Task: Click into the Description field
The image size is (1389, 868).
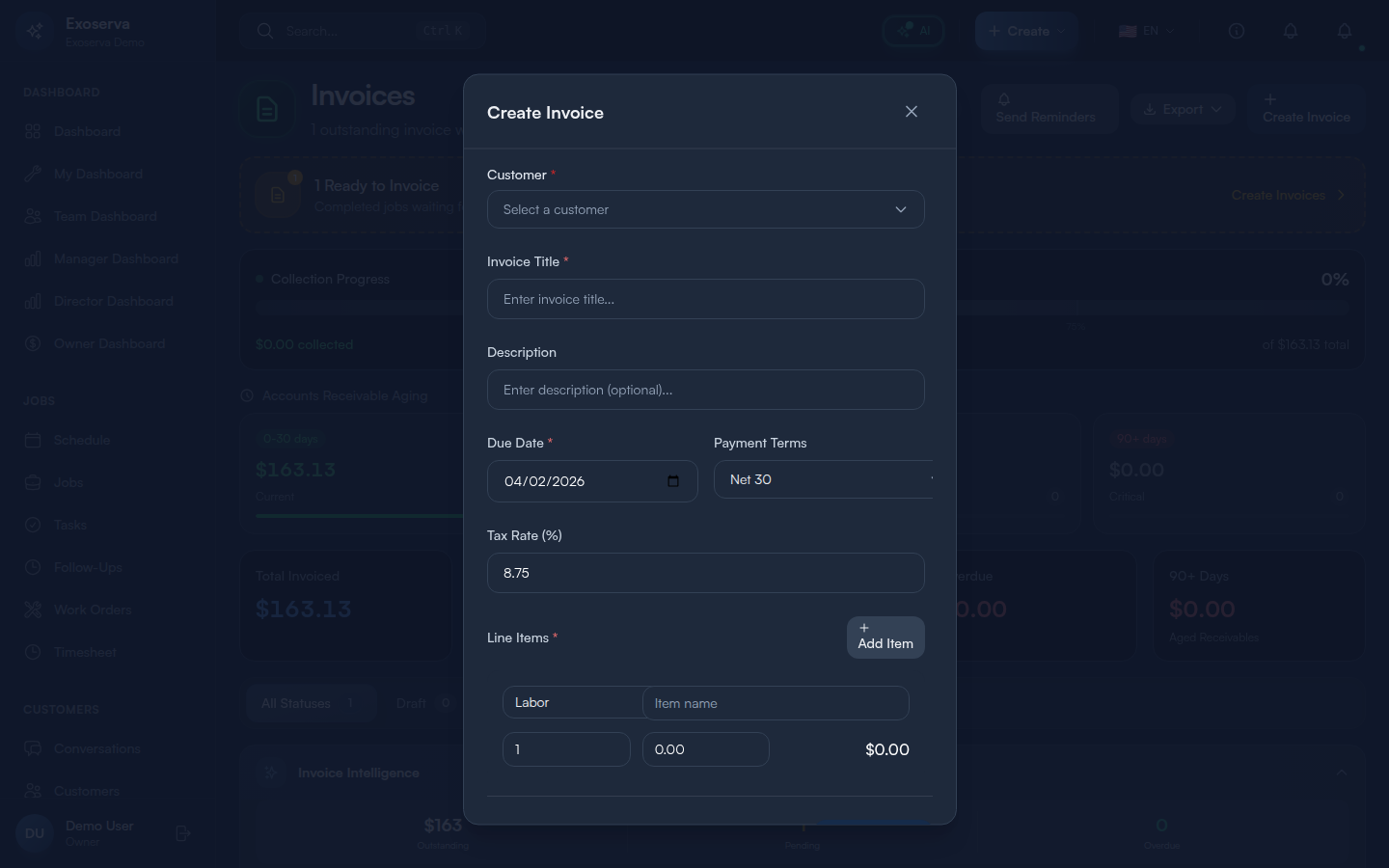Action: point(705,390)
